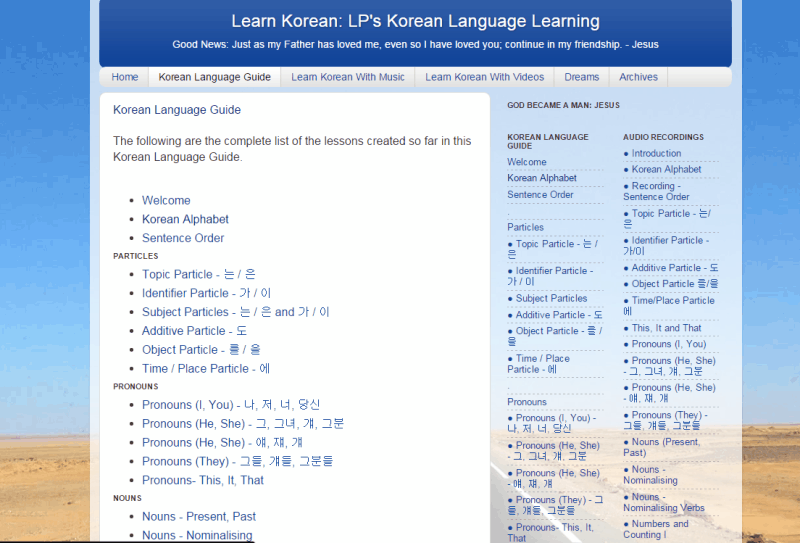Click Sentence Order in sidebar guide

point(540,195)
